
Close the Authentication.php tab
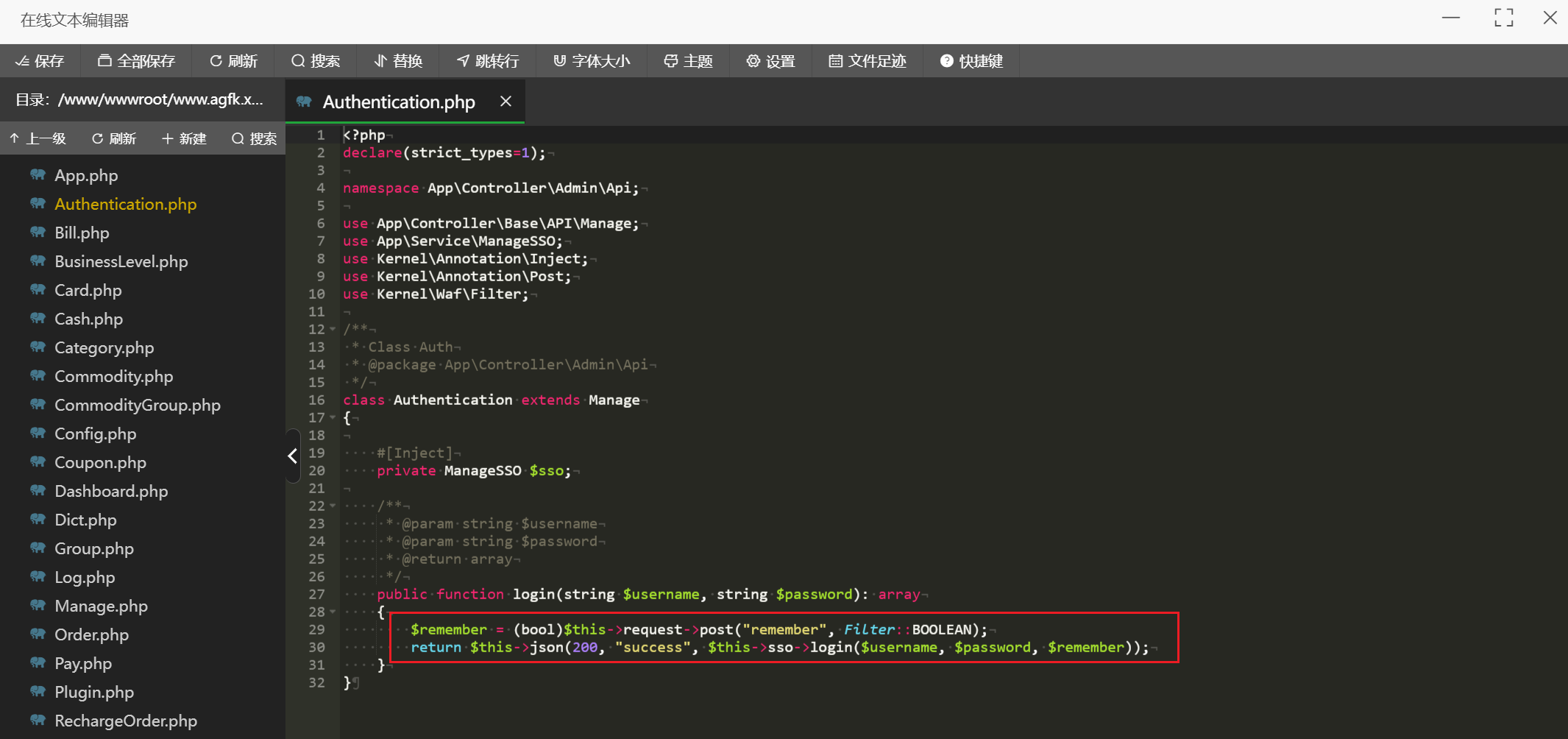[505, 102]
